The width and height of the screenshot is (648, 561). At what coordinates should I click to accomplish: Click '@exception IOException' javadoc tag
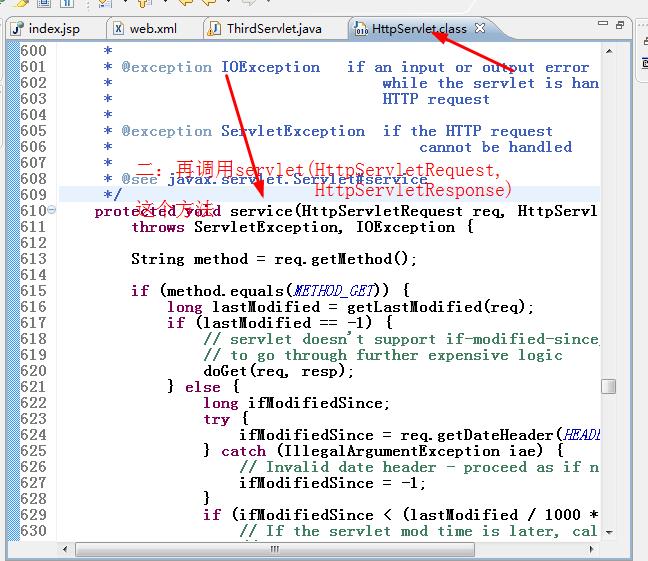(x=221, y=67)
